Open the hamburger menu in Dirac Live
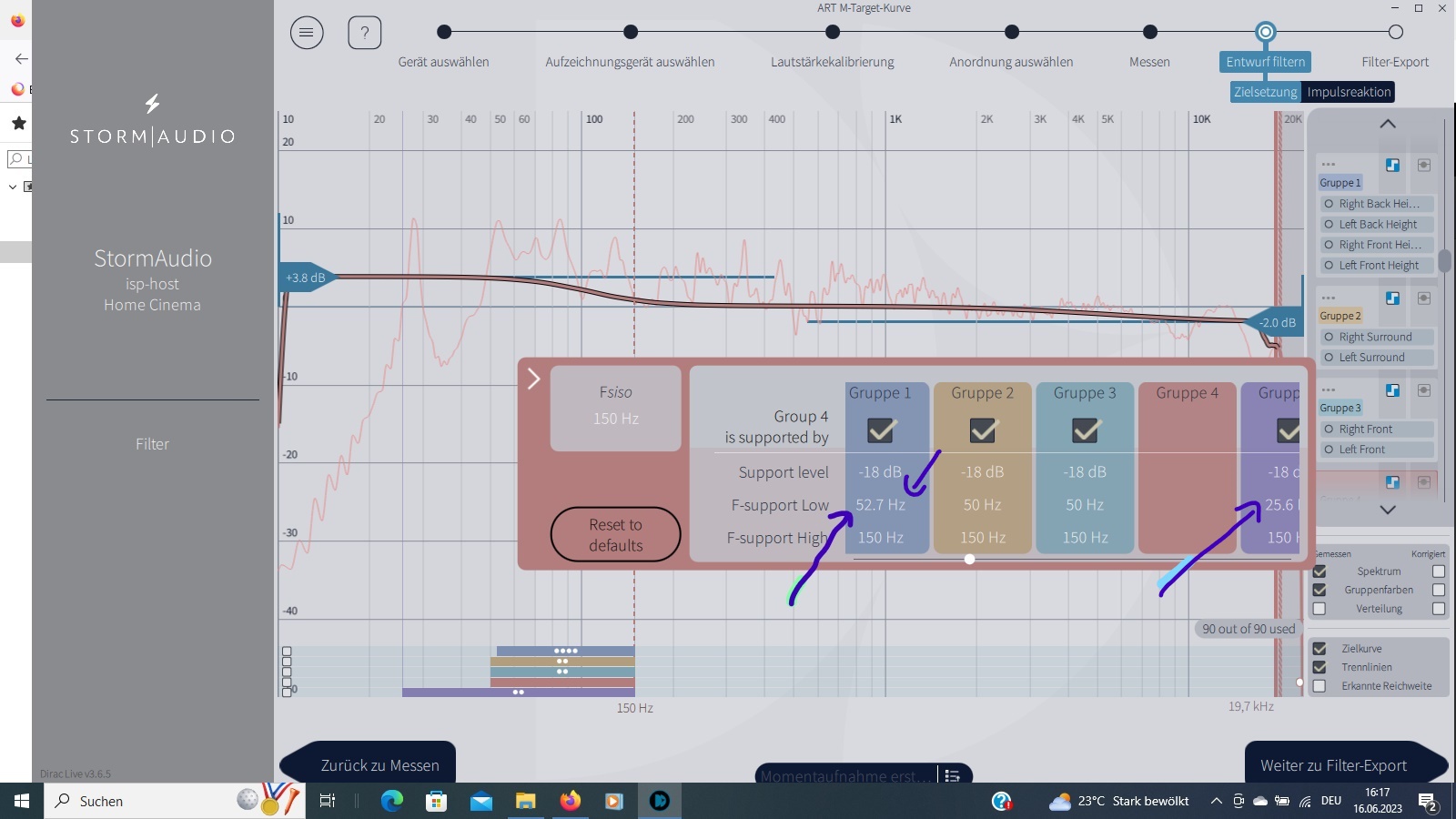 pos(307,33)
